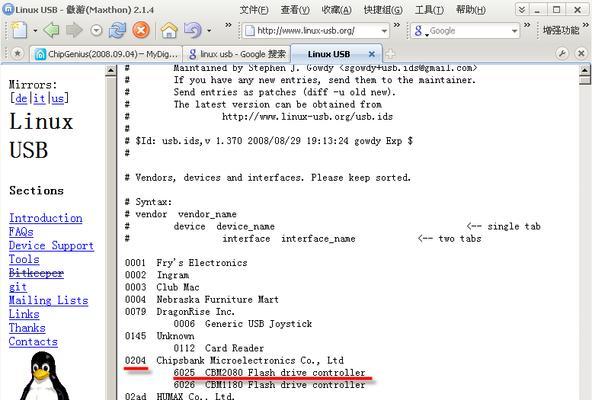Click the green Back arrow icon
This screenshot has width=592, height=400.
51,30
